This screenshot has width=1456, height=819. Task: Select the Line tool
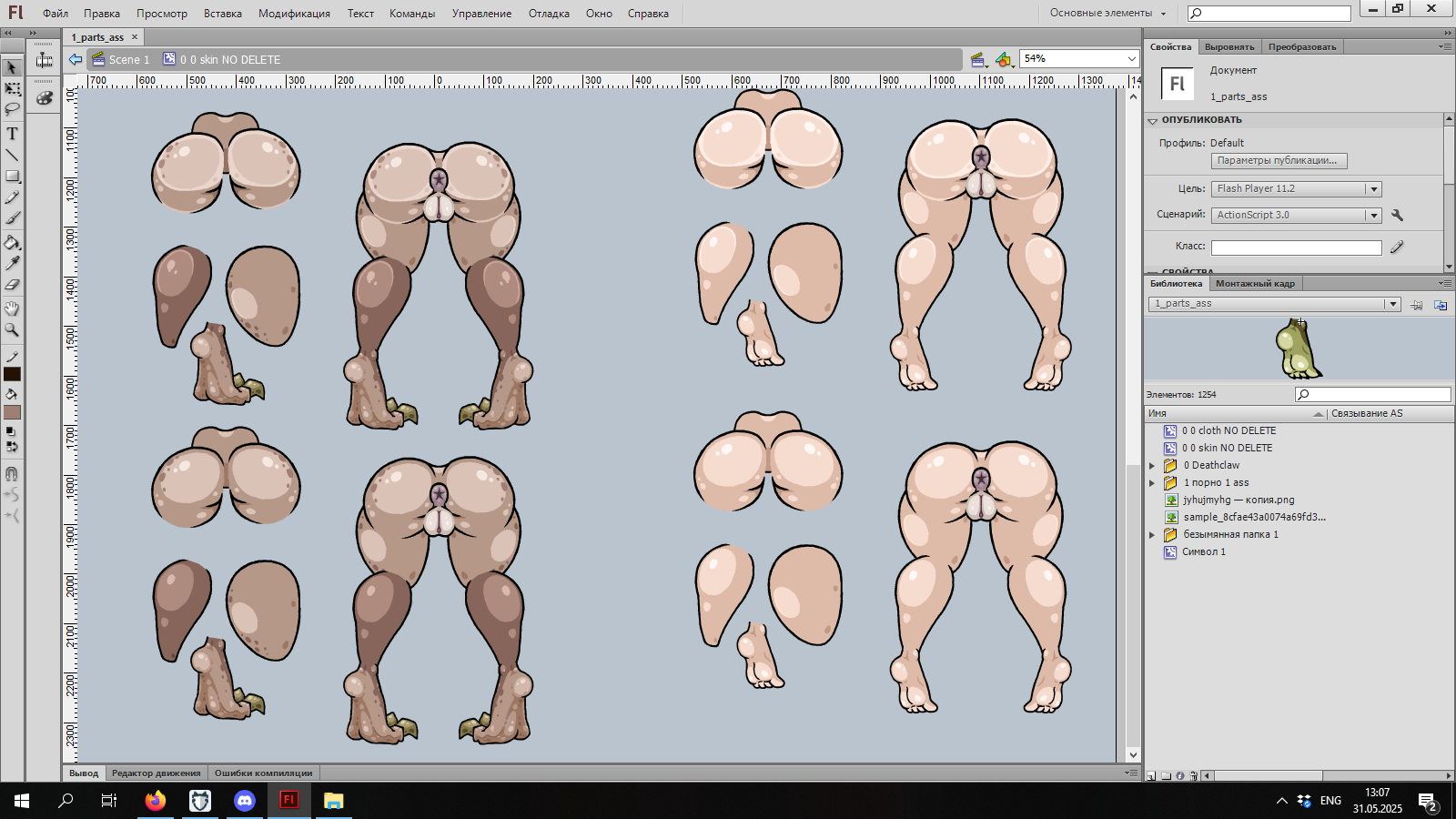click(12, 155)
